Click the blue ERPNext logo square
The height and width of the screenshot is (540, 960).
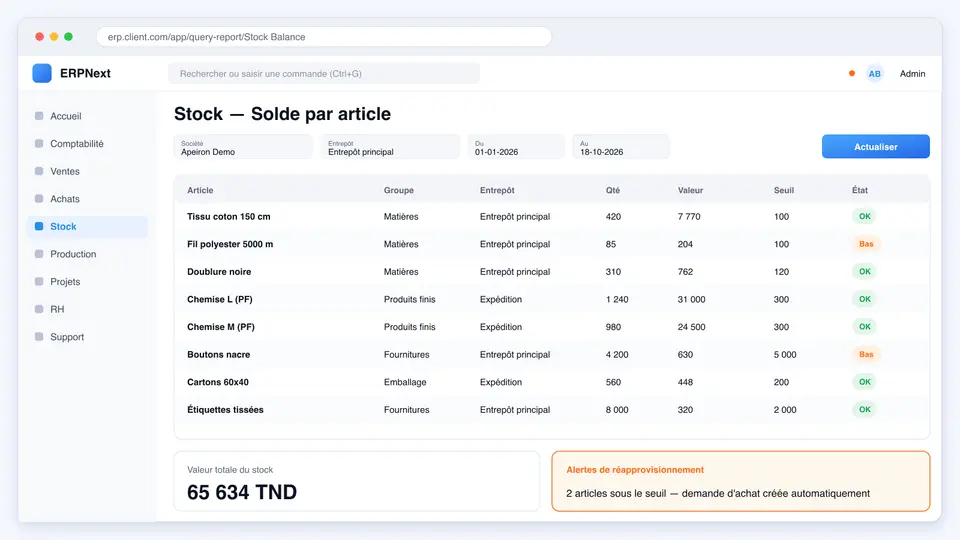[42, 73]
